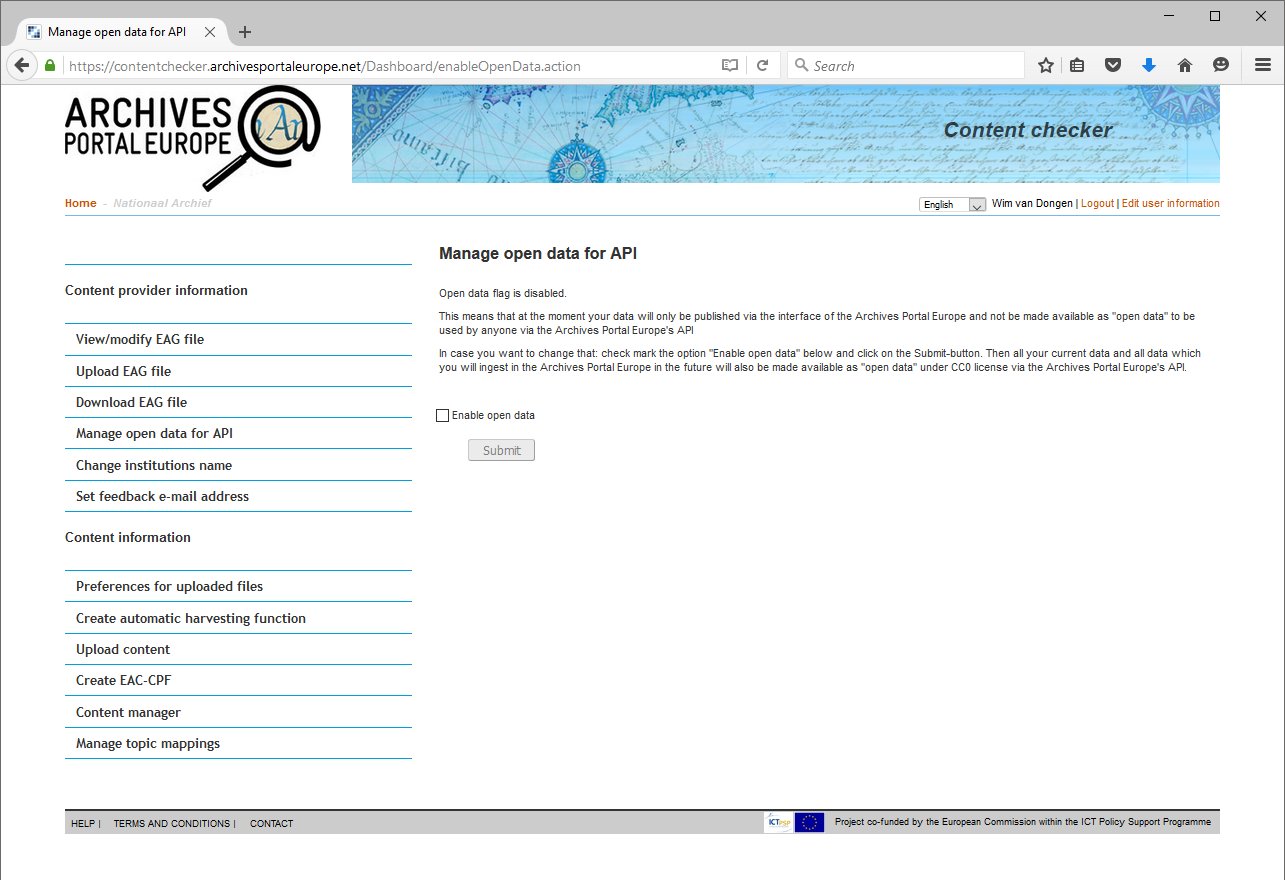Open Create automatic harvesting function
1285x880 pixels.
point(238,618)
